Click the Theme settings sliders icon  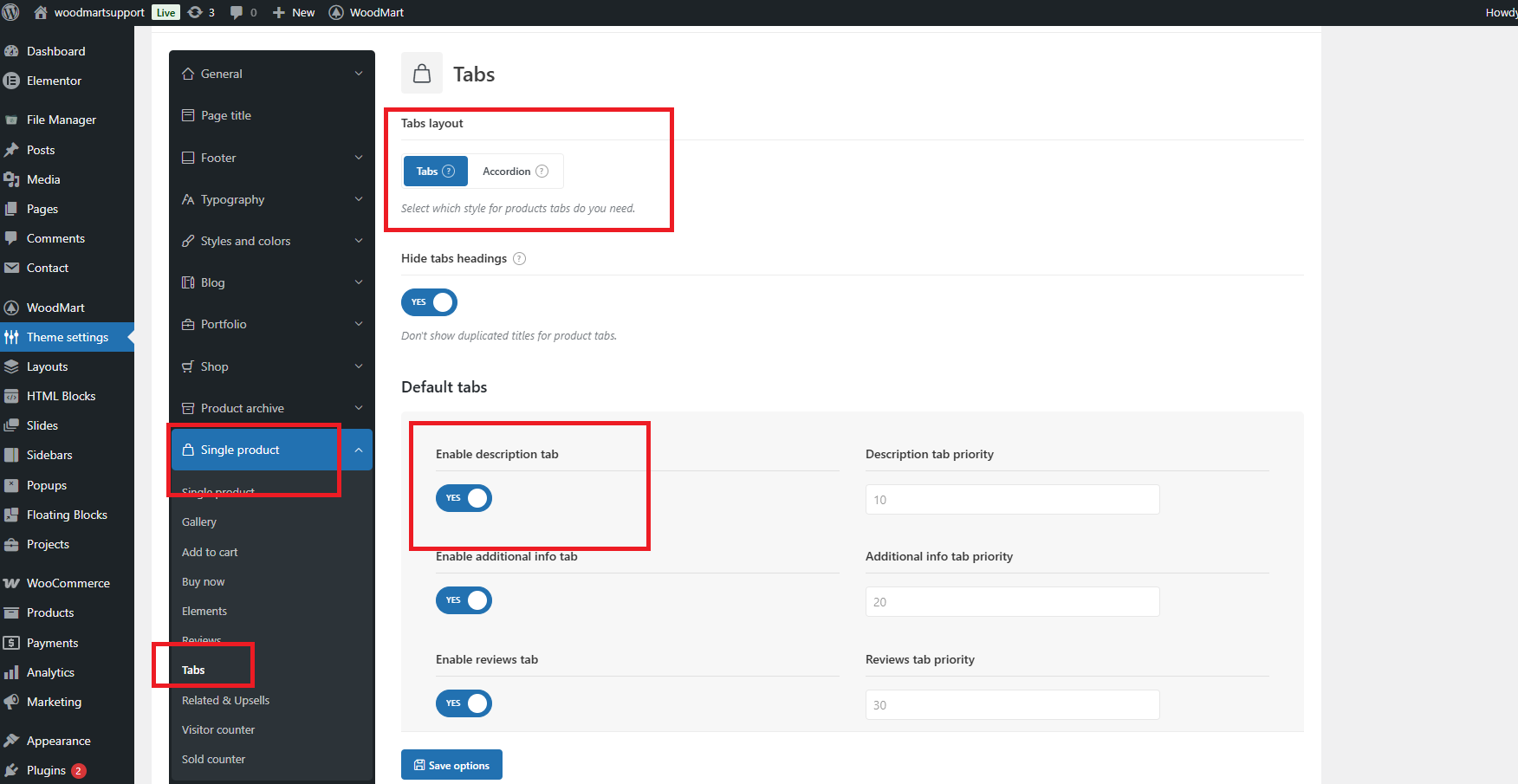click(x=11, y=337)
